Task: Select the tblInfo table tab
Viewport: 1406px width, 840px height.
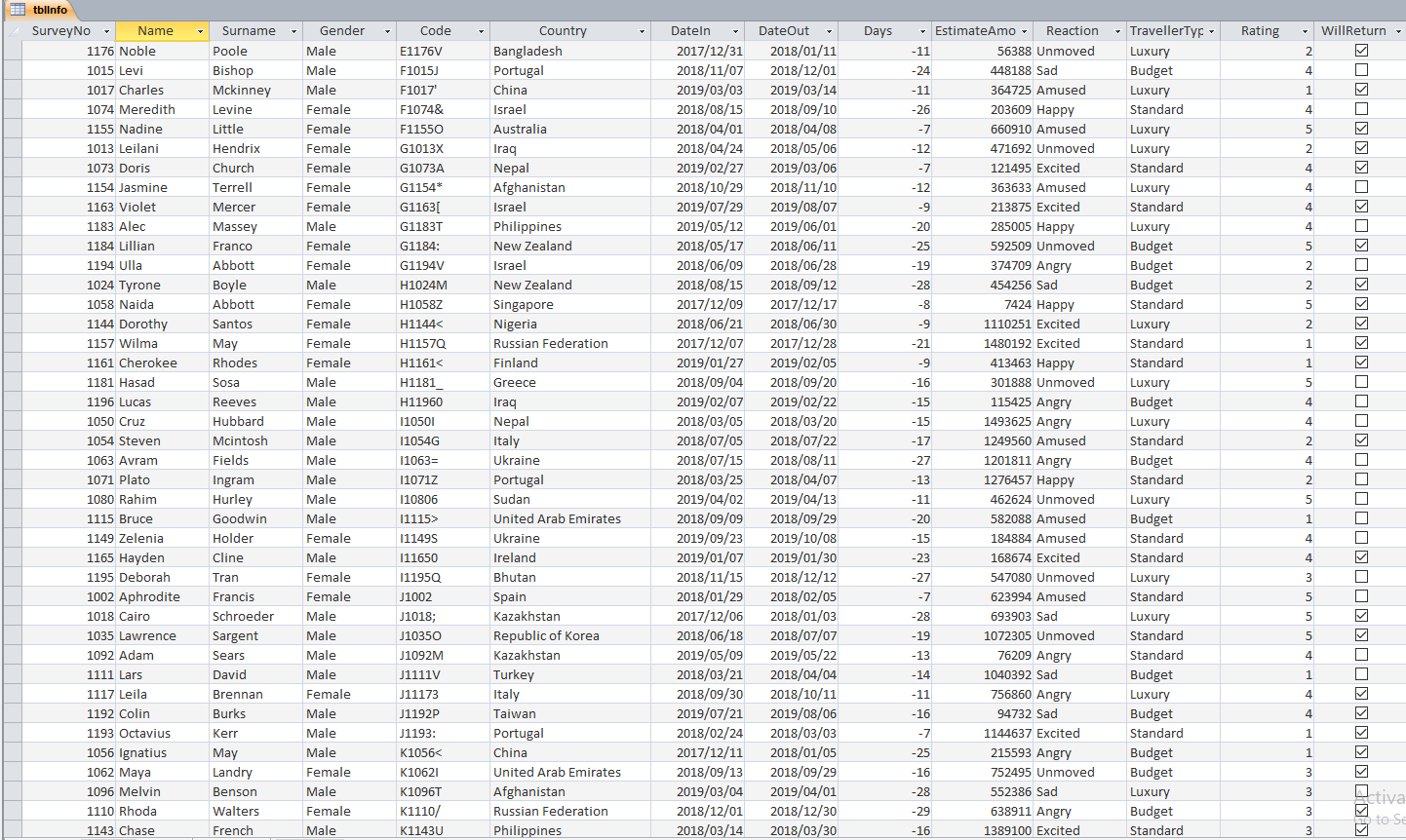Action: coord(39,10)
